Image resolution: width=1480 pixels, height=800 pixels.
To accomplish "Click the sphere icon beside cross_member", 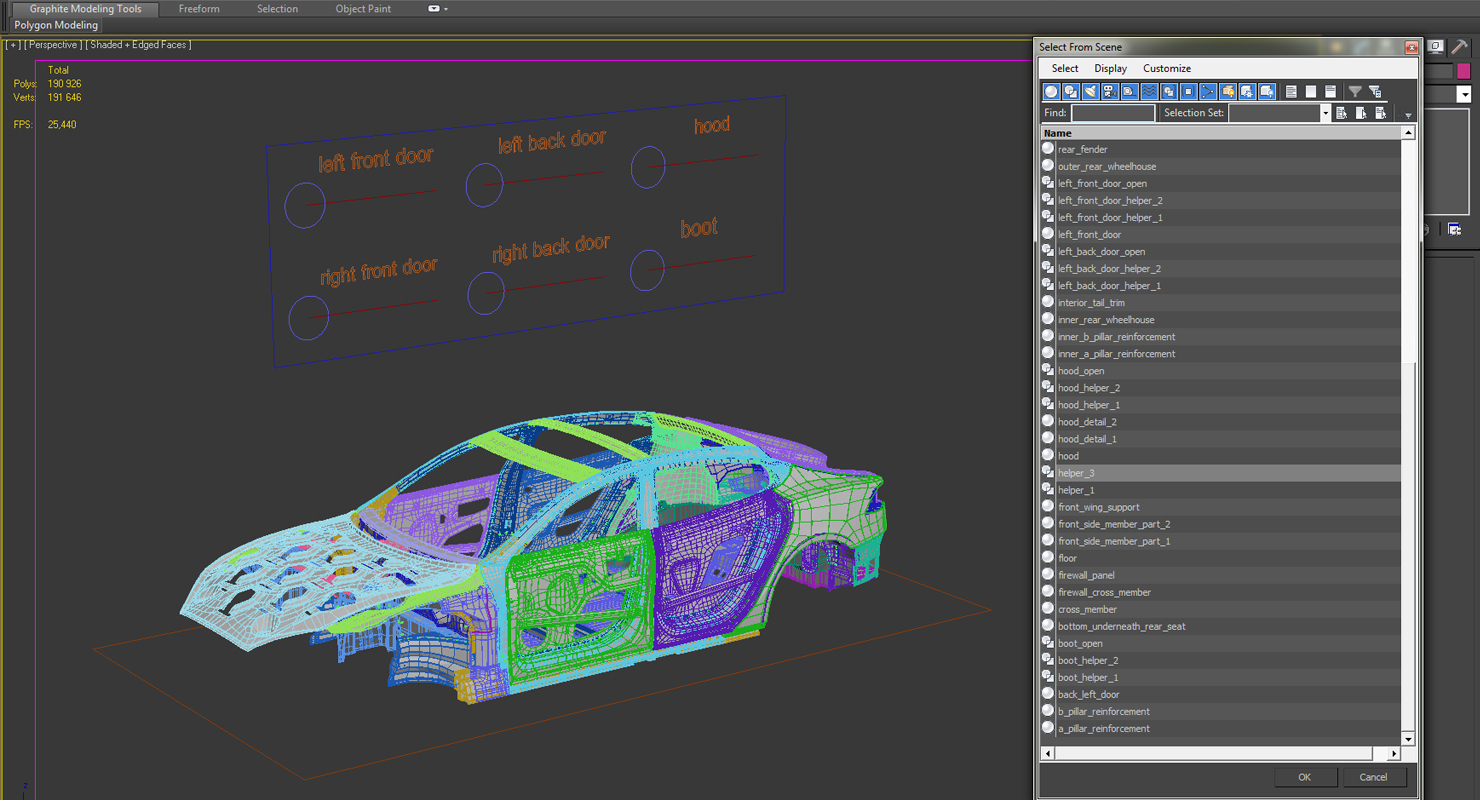I will pyautogui.click(x=1048, y=608).
